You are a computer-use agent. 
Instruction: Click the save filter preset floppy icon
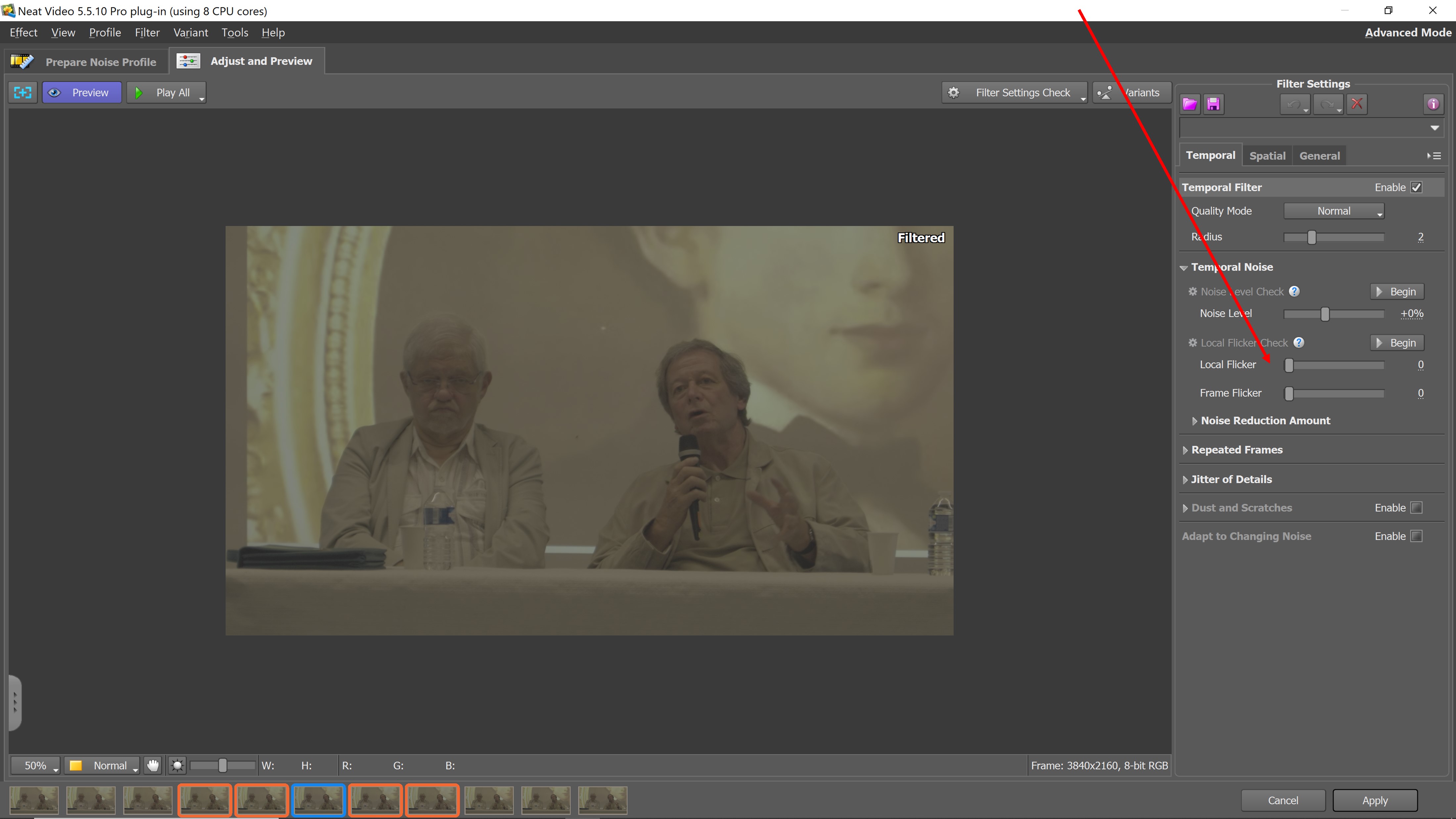pos(1213,104)
